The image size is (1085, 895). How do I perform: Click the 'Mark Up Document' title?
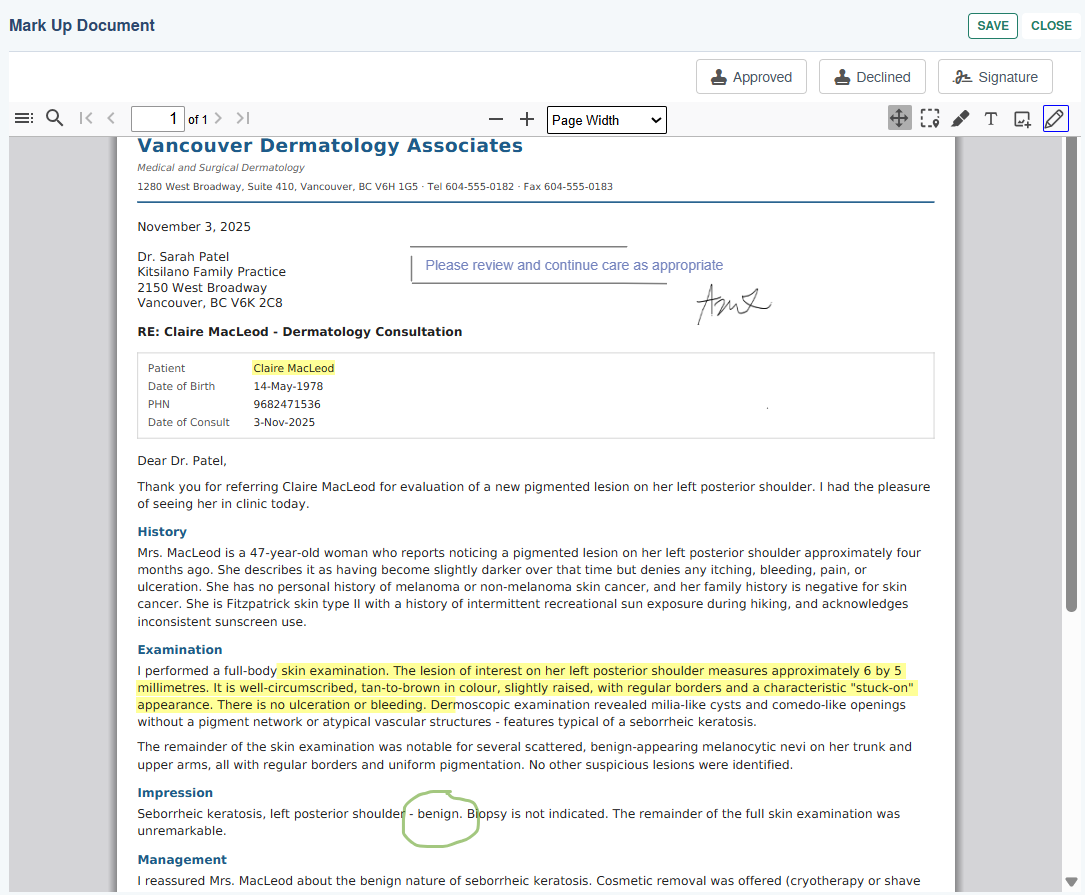point(82,26)
